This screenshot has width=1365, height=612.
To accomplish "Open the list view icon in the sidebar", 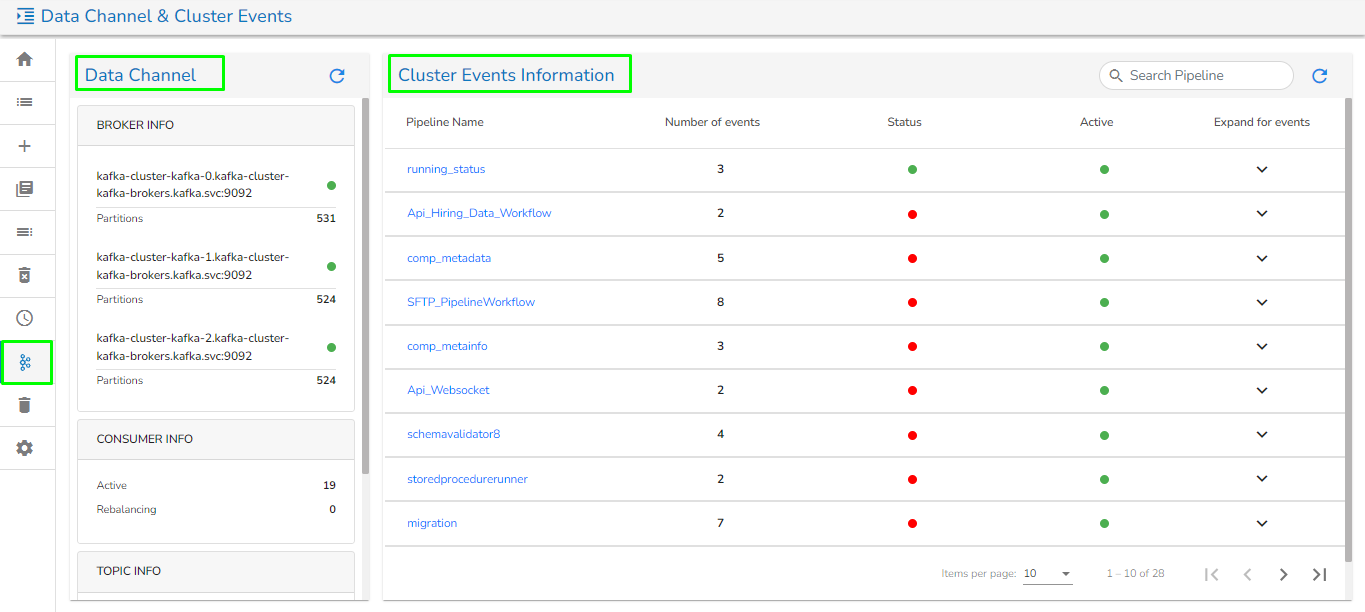I will click(25, 102).
